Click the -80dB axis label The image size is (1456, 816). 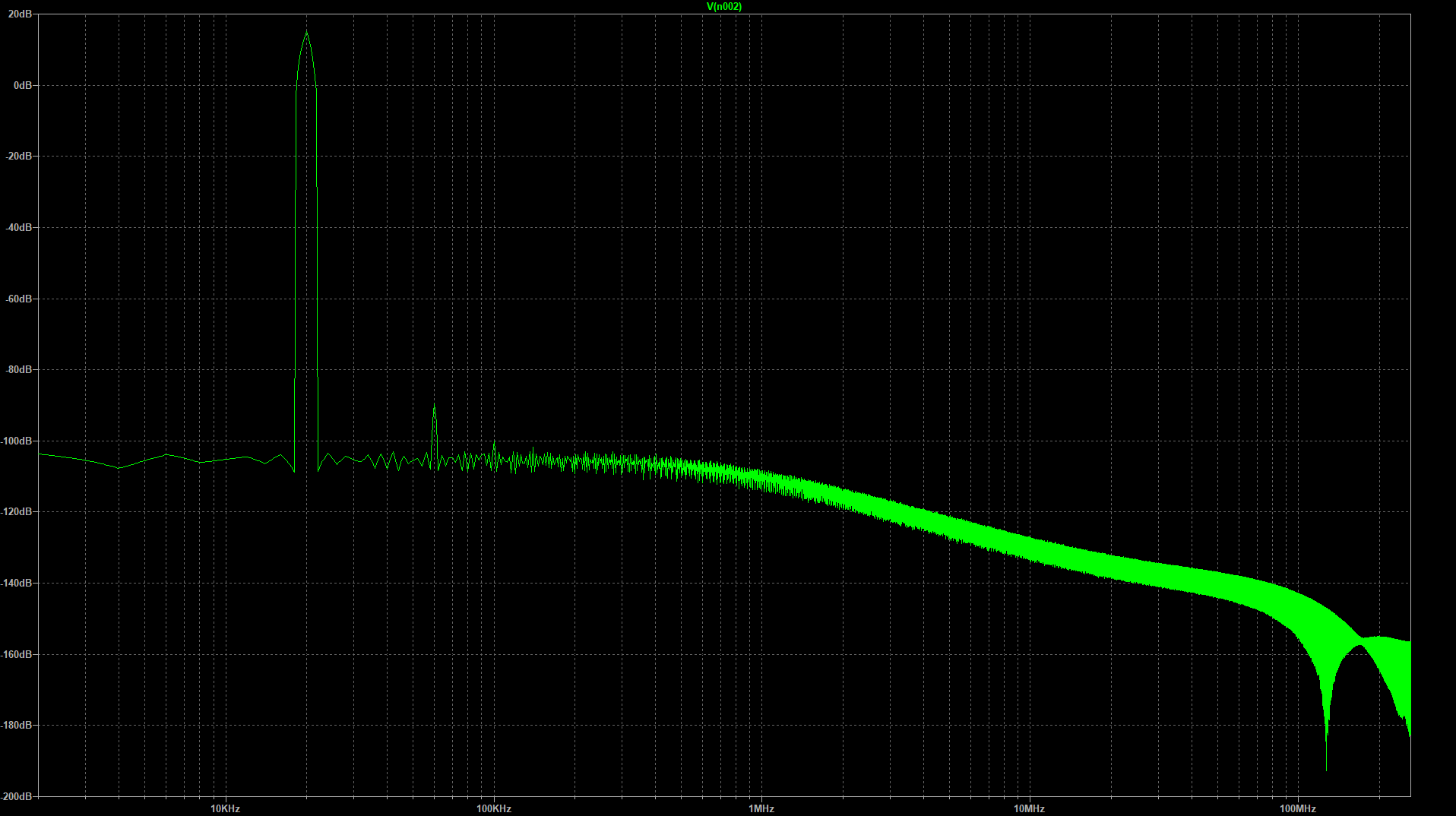pyautogui.click(x=18, y=369)
